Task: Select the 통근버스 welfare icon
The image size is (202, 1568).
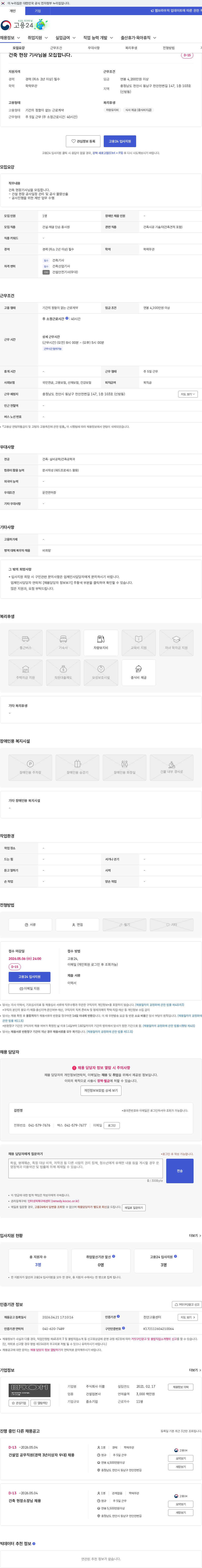Action: point(26,643)
